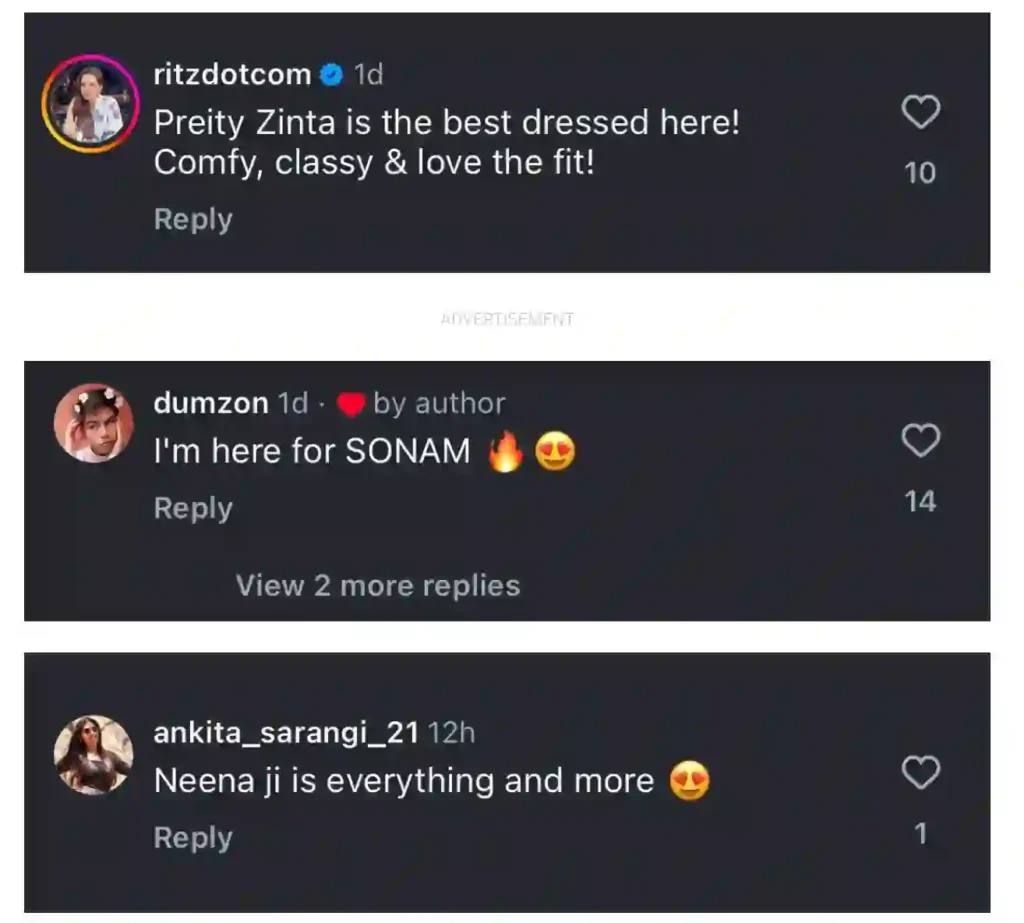View the 14 likes count on dumzon's comment
This screenshot has width=1024, height=923.
point(920,501)
